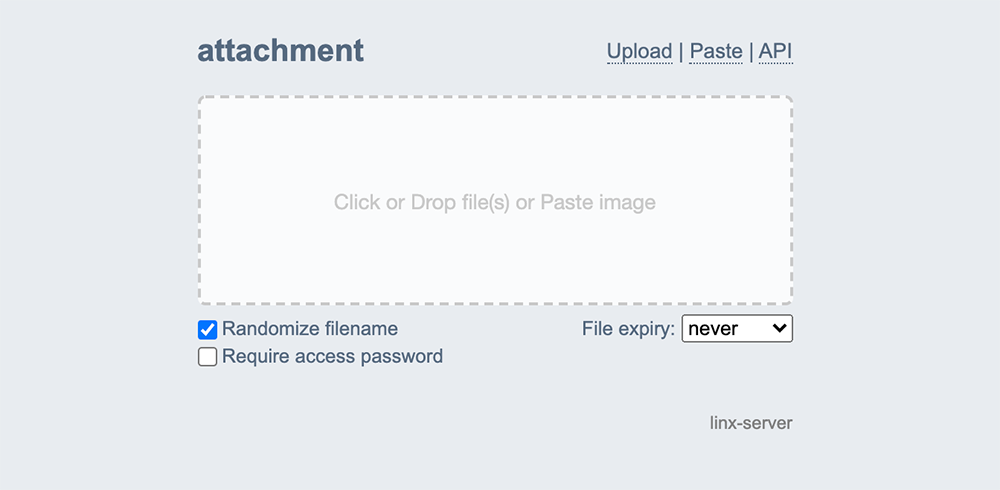Click the 'never' value in expiry select
The width and height of the screenshot is (1000, 490).
pos(713,329)
